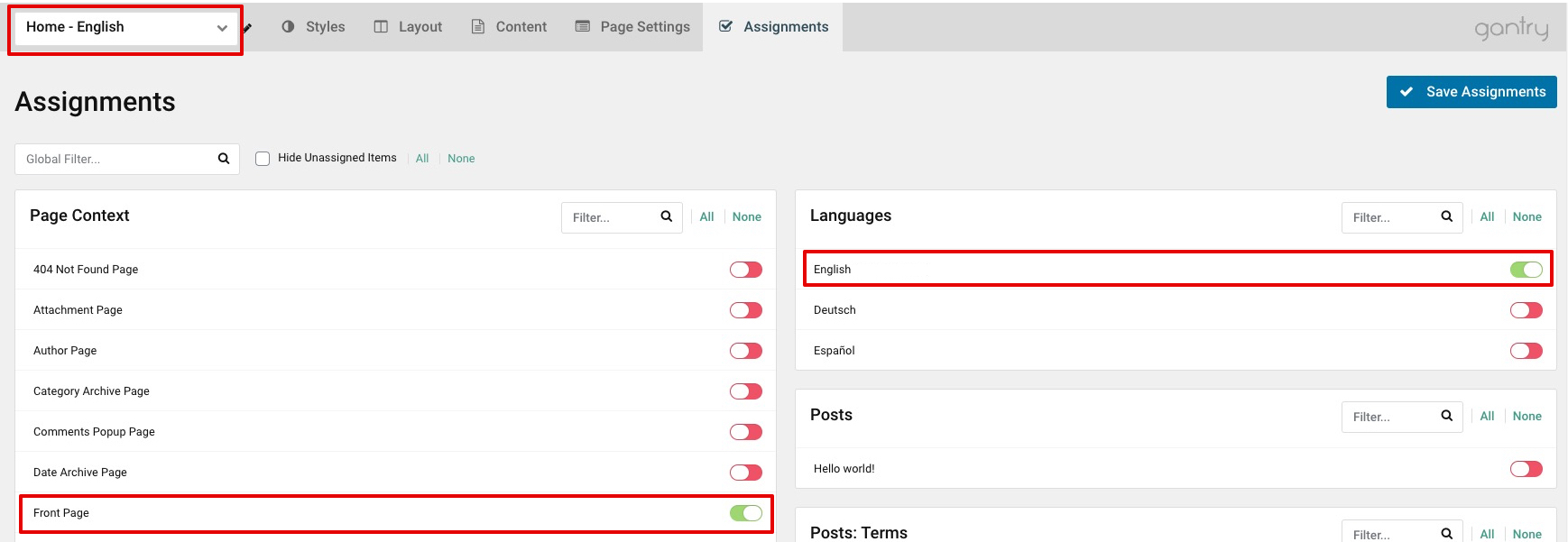
Task: Enable the Hide Unassigned Items checkbox
Action: (x=263, y=159)
